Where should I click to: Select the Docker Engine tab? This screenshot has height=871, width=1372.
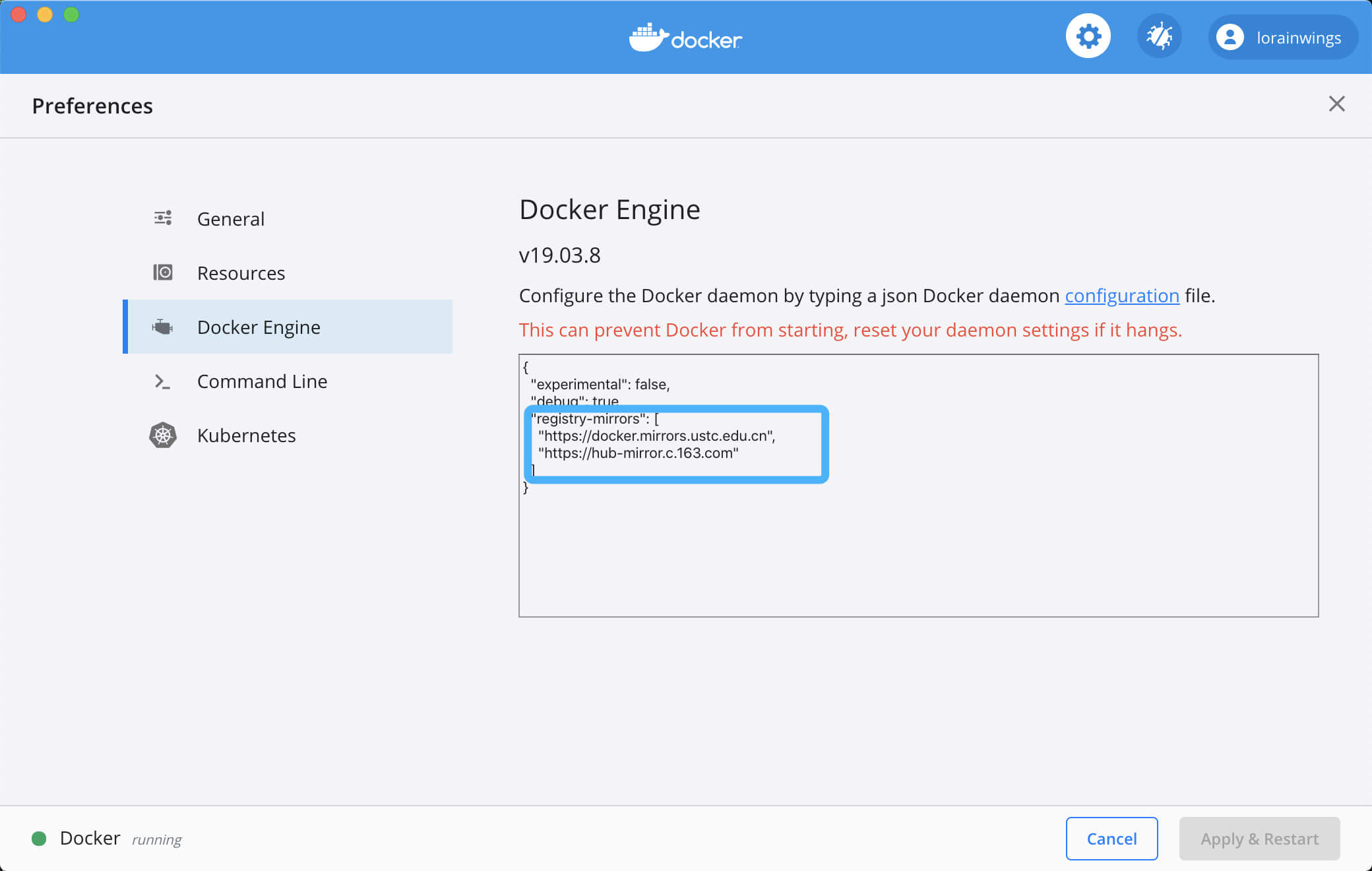[288, 327]
